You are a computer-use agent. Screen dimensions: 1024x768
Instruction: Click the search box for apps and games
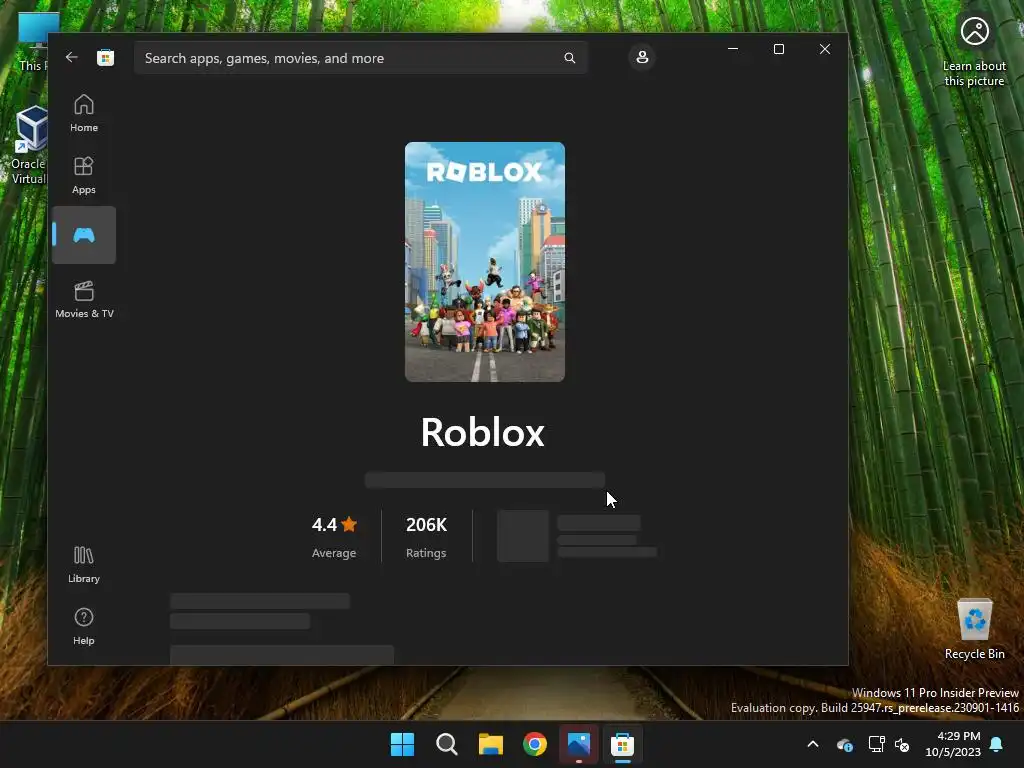[360, 58]
